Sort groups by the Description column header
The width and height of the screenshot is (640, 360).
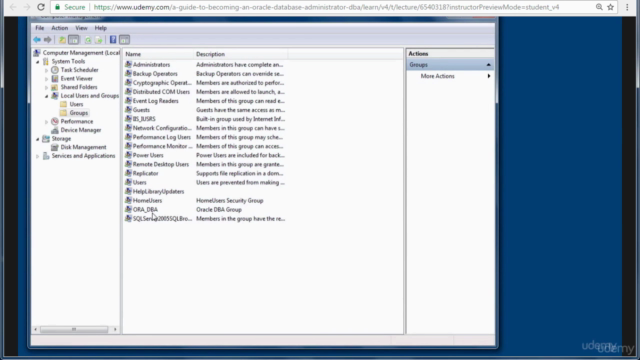coord(241,54)
